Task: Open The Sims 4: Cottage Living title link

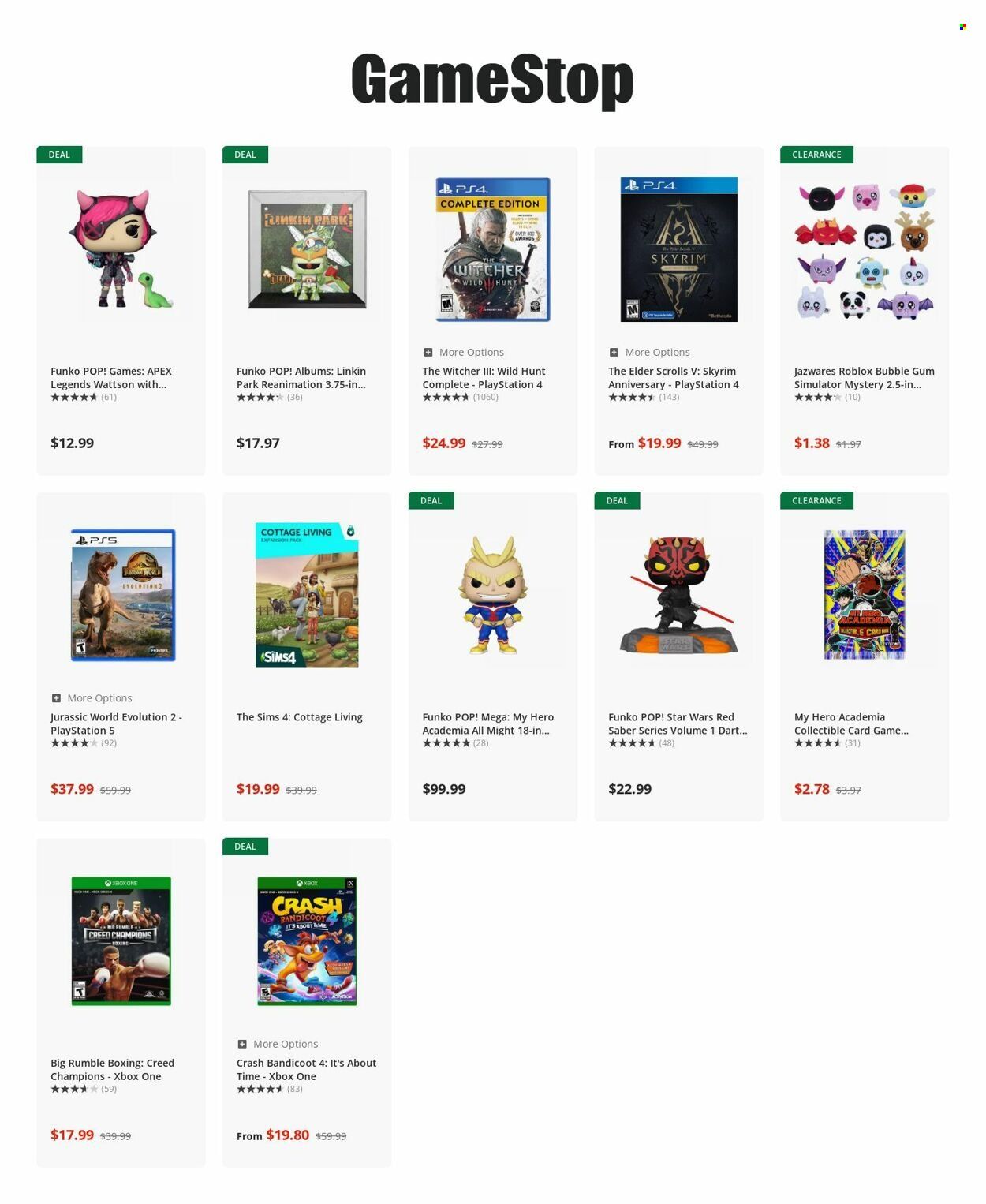Action: point(300,716)
